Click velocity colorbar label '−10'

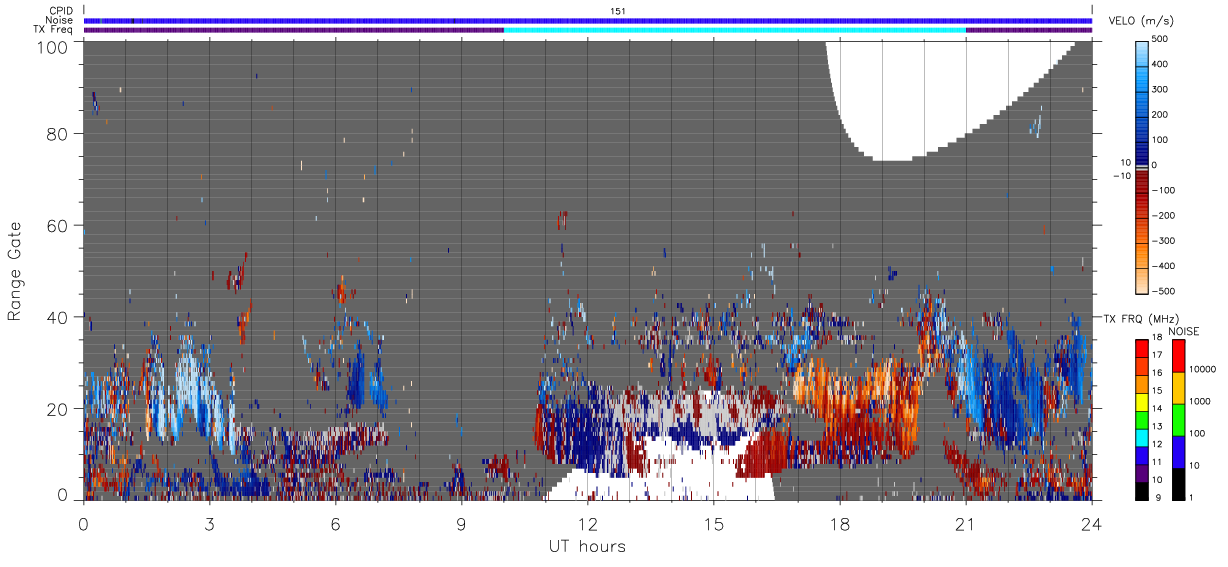point(1123,176)
